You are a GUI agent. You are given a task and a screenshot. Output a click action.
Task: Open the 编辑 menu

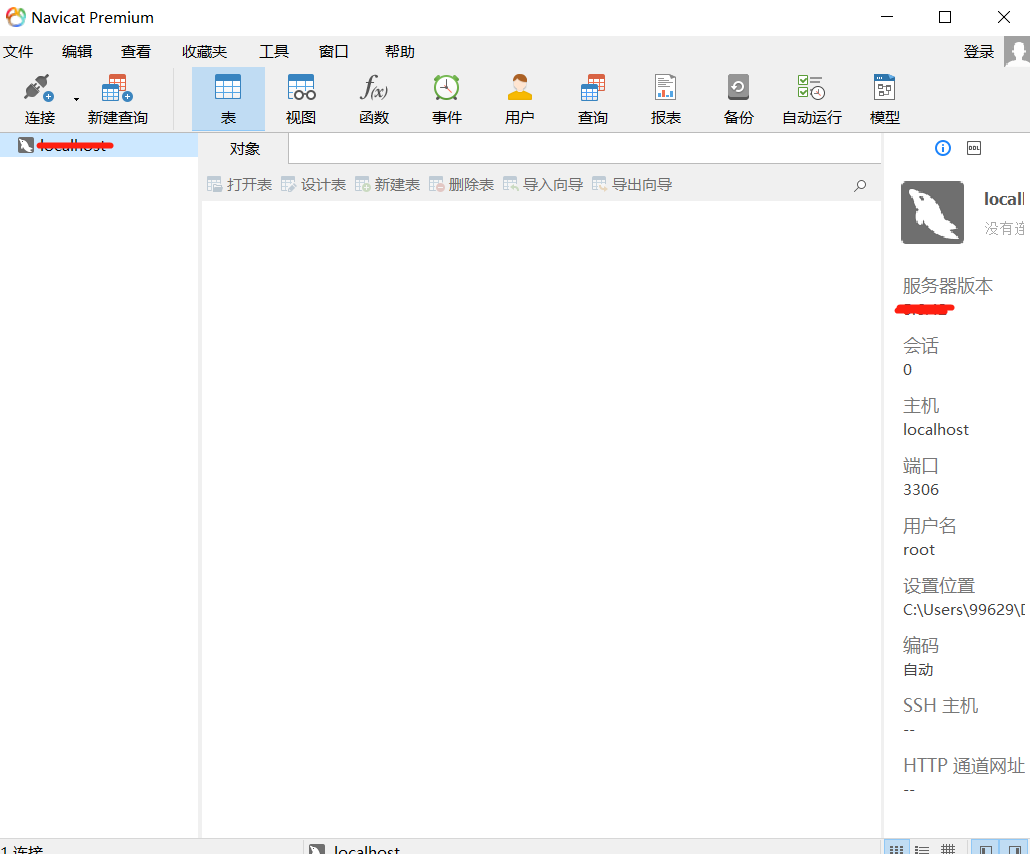coord(77,51)
